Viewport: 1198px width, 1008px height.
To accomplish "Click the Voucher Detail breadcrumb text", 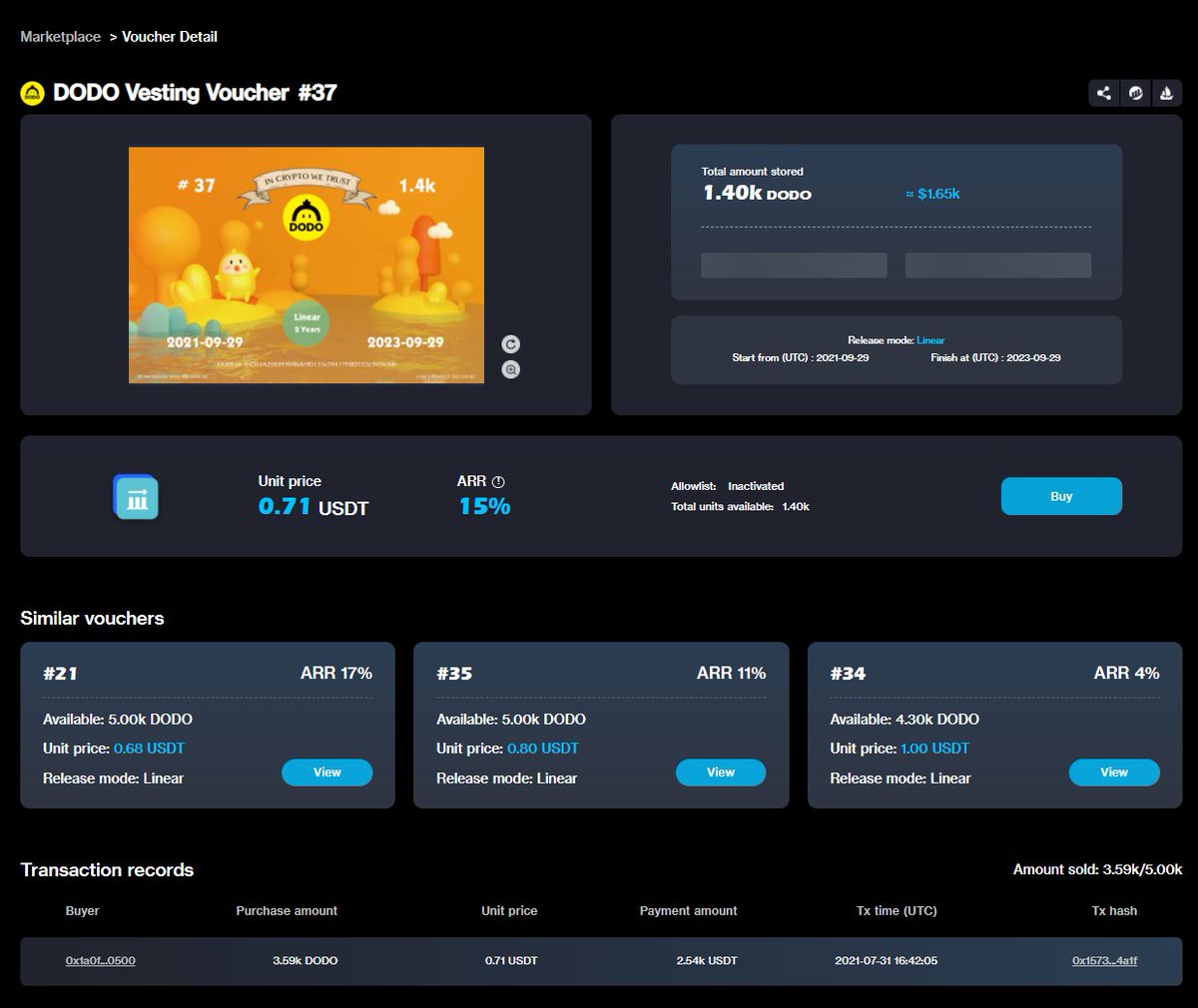I will click(x=170, y=37).
